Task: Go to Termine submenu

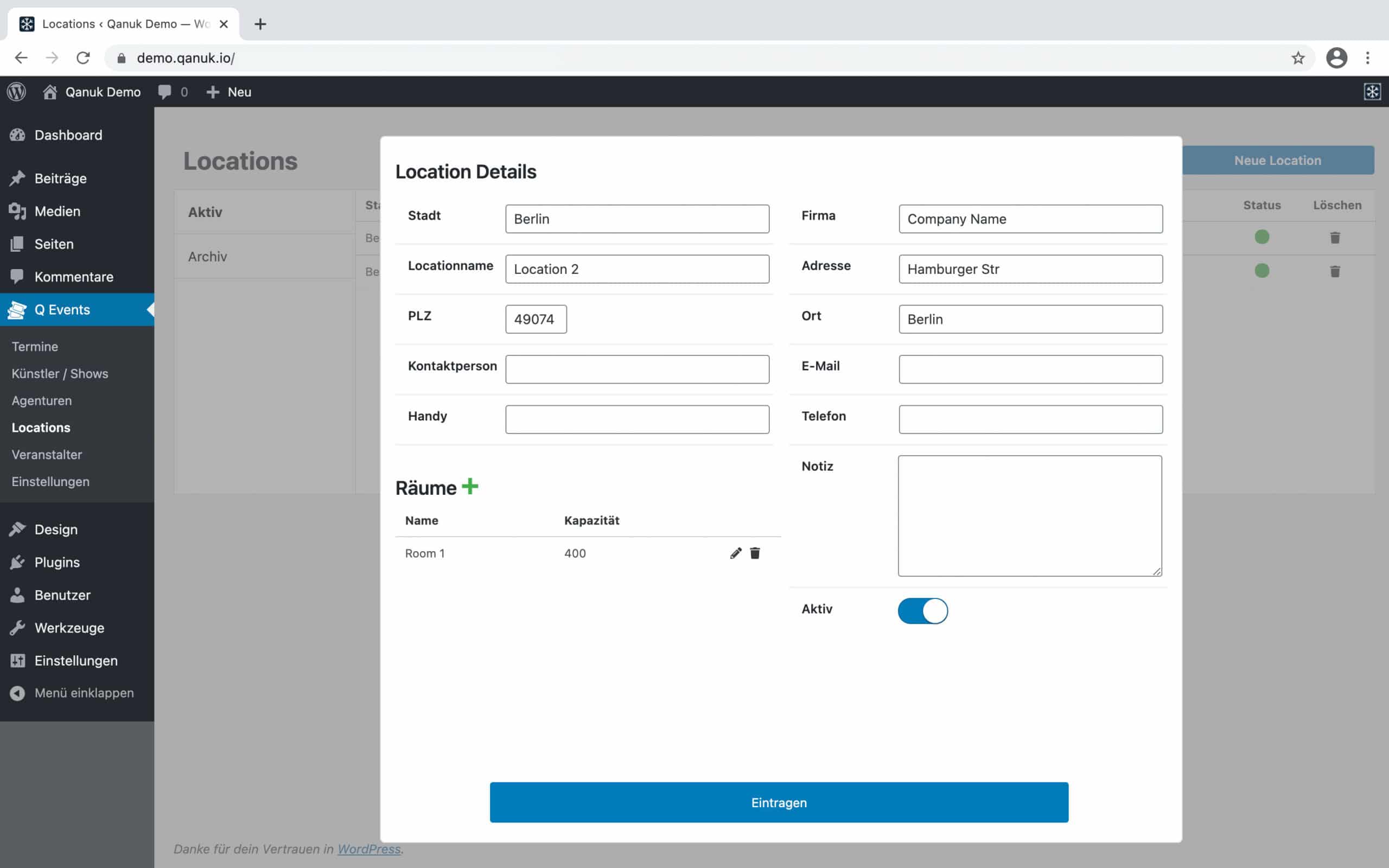Action: coord(35,347)
